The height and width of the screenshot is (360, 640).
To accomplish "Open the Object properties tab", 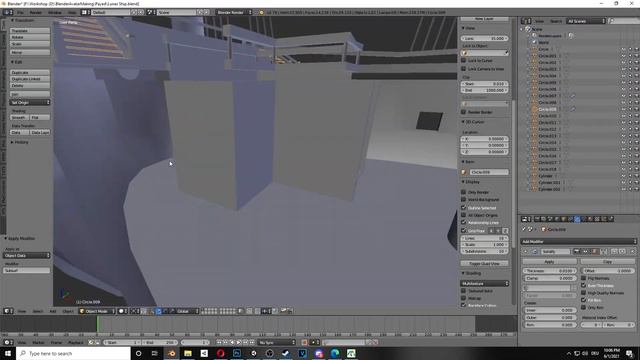I will point(564,219).
